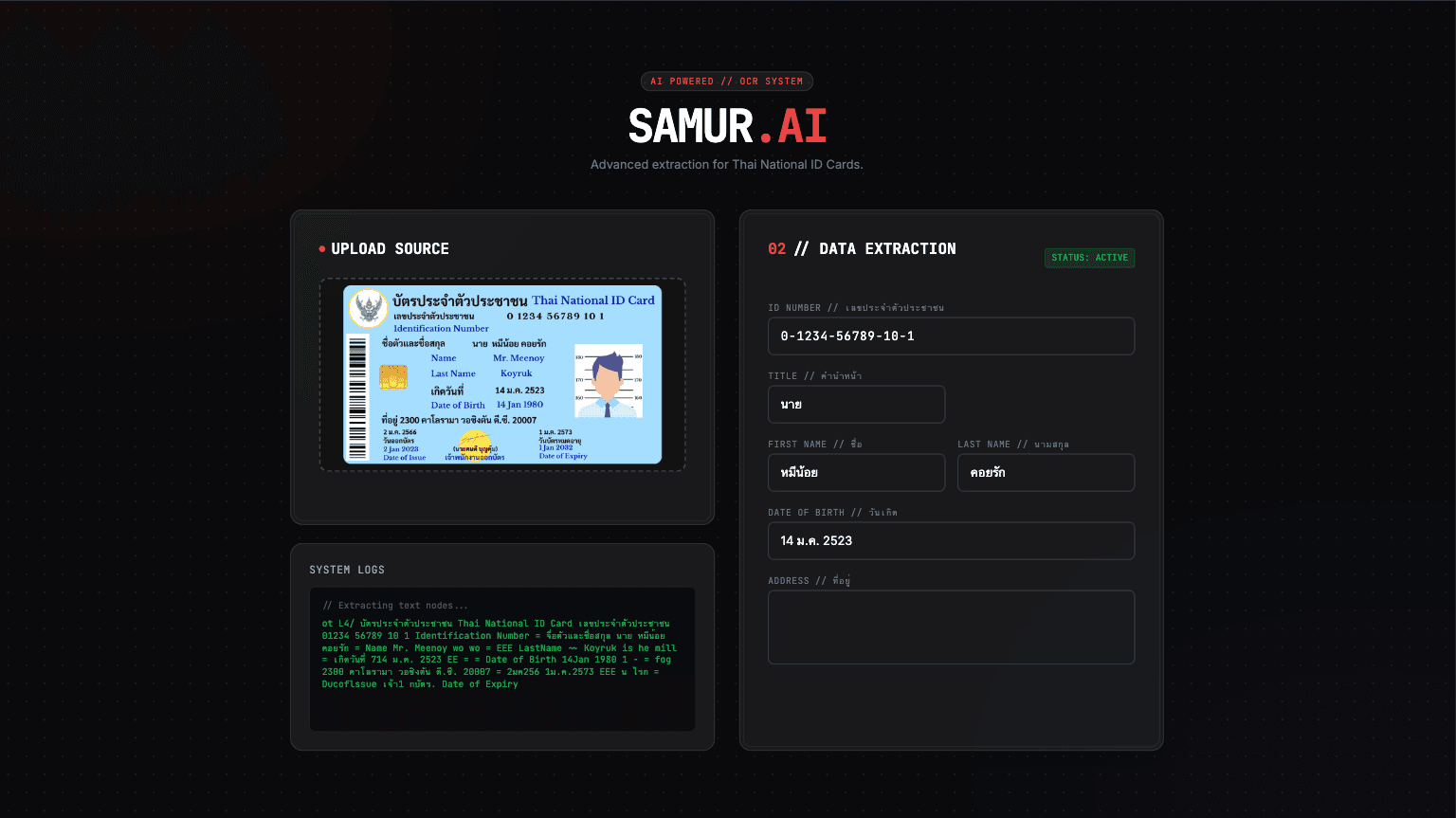The height and width of the screenshot is (818, 1456).
Task: Click the Advanced extraction subtitle text
Action: point(726,165)
